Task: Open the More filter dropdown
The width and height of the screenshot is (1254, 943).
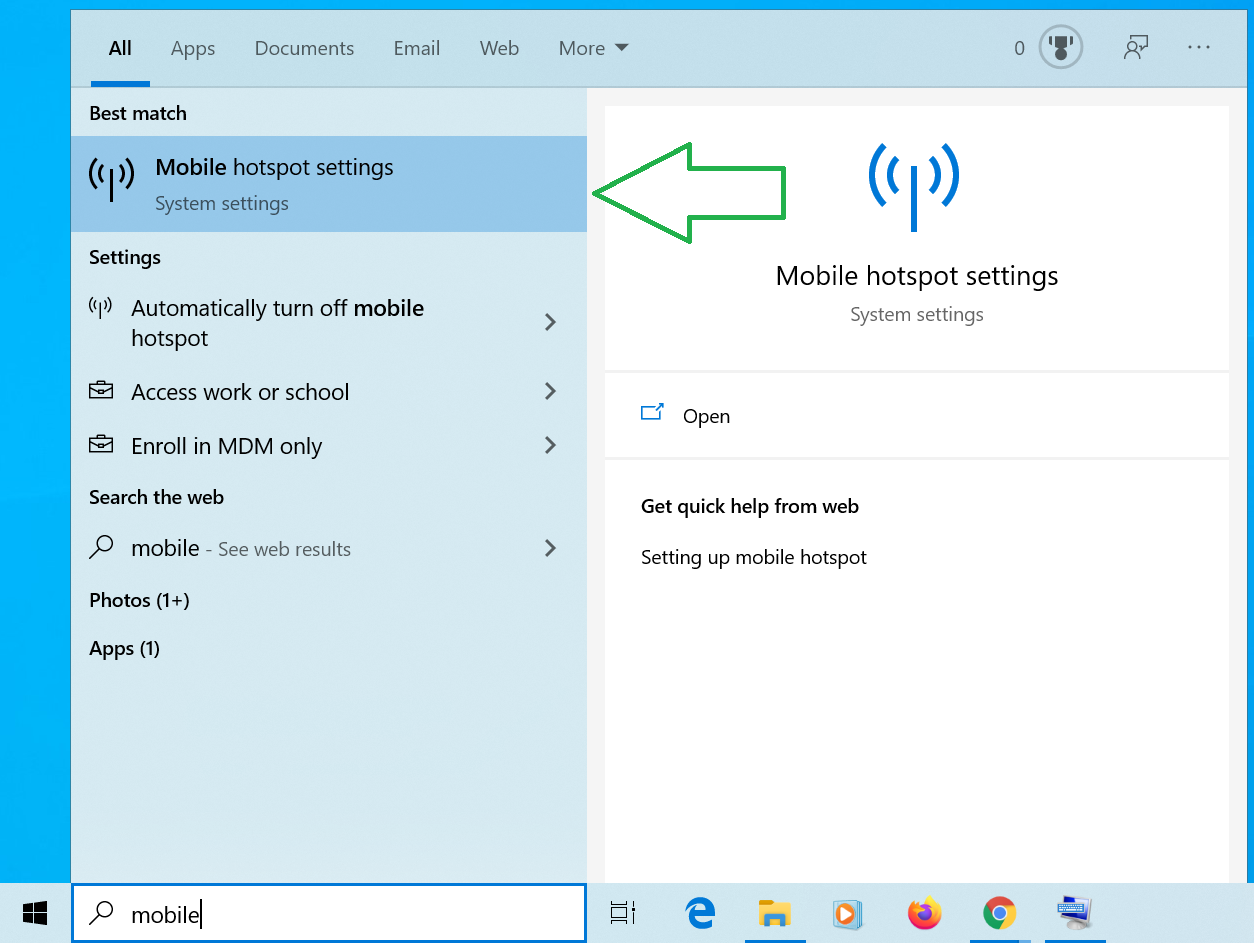Action: pyautogui.click(x=593, y=48)
